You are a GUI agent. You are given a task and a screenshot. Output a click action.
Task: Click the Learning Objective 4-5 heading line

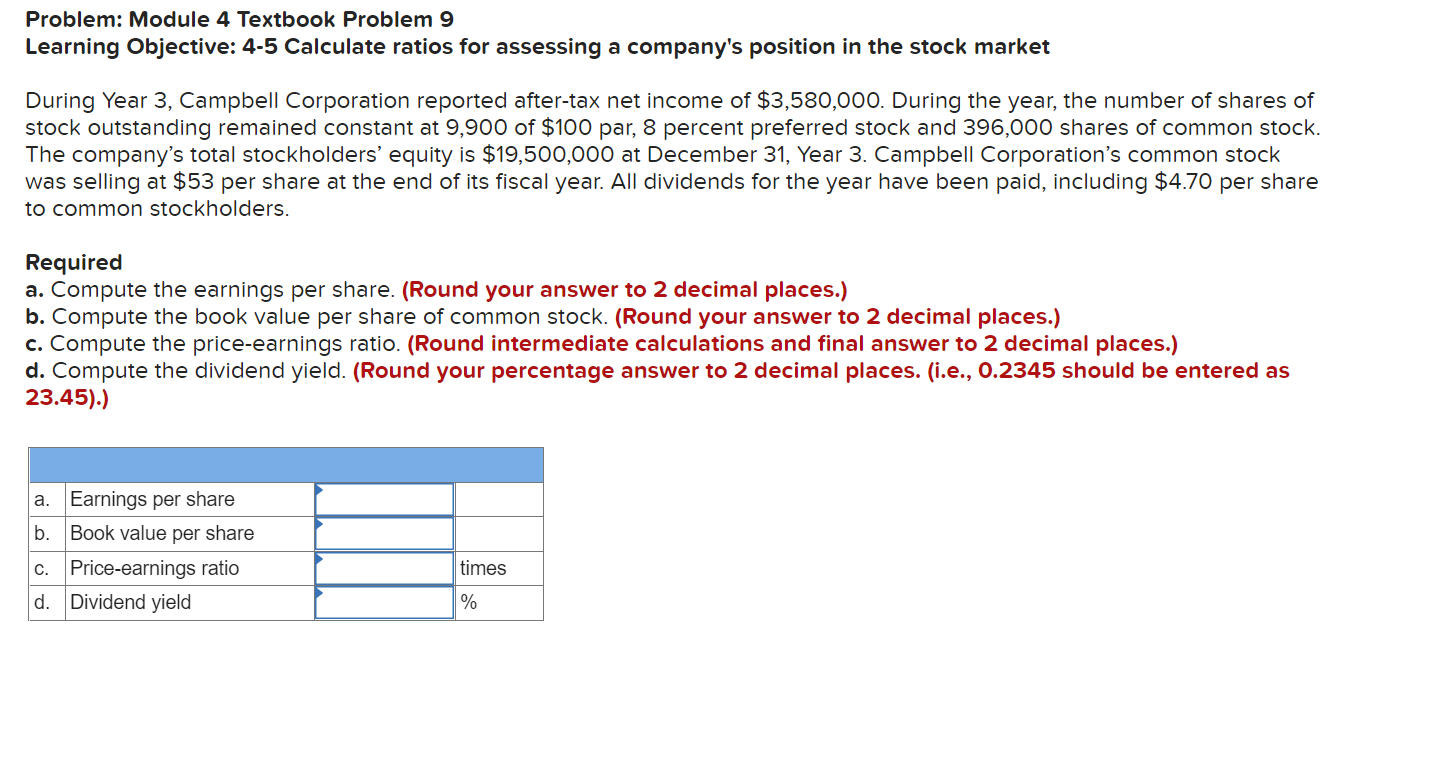pos(538,46)
